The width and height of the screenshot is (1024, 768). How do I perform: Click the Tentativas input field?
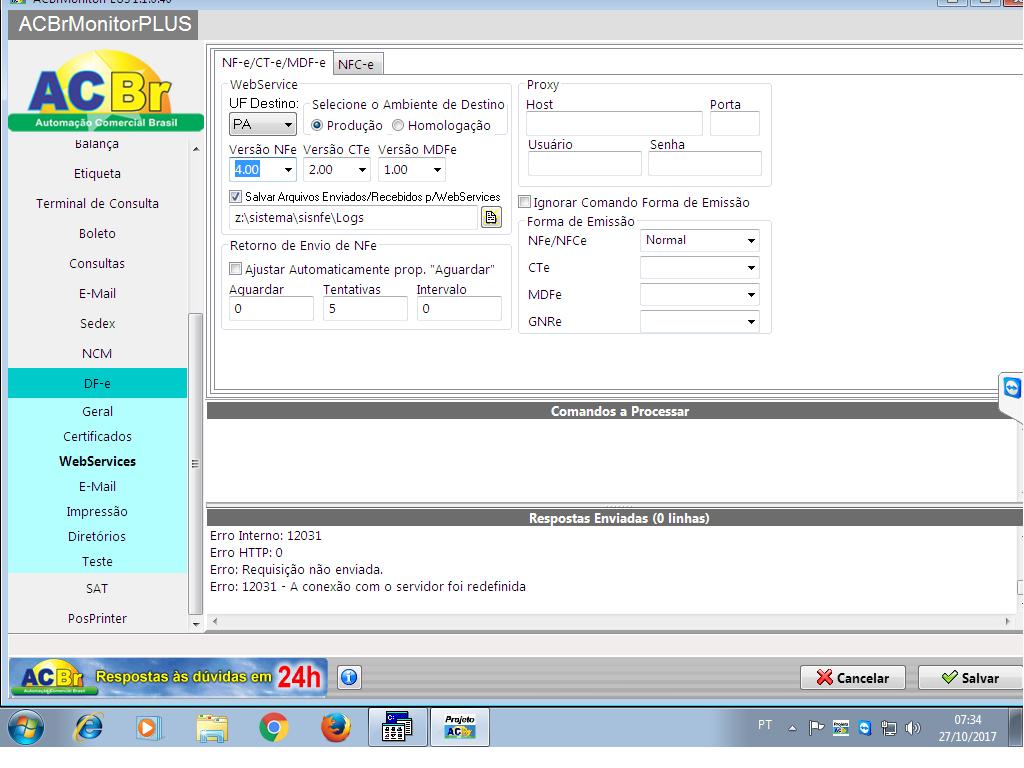pos(365,308)
